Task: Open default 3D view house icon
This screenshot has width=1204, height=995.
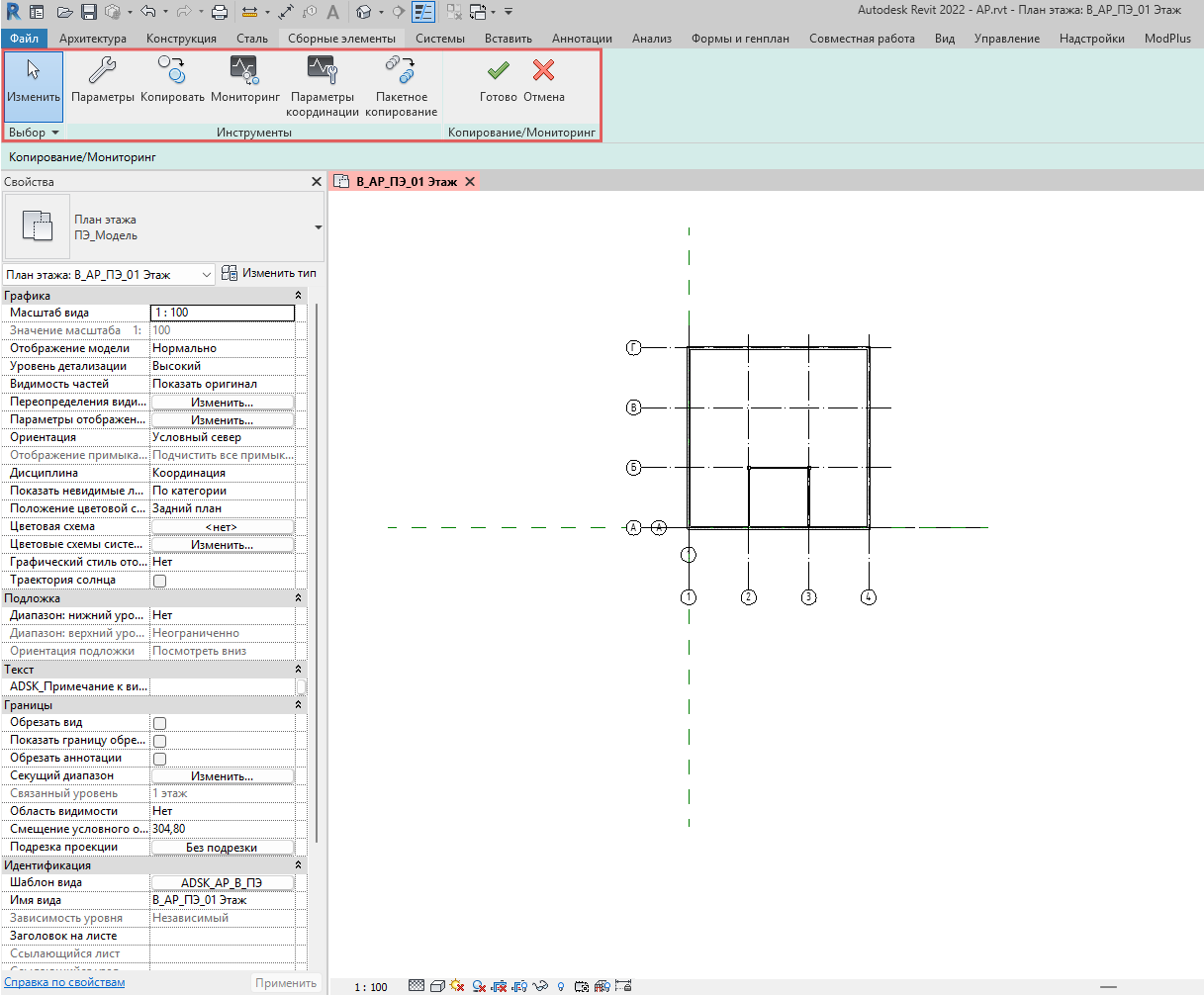Action: 362,12
